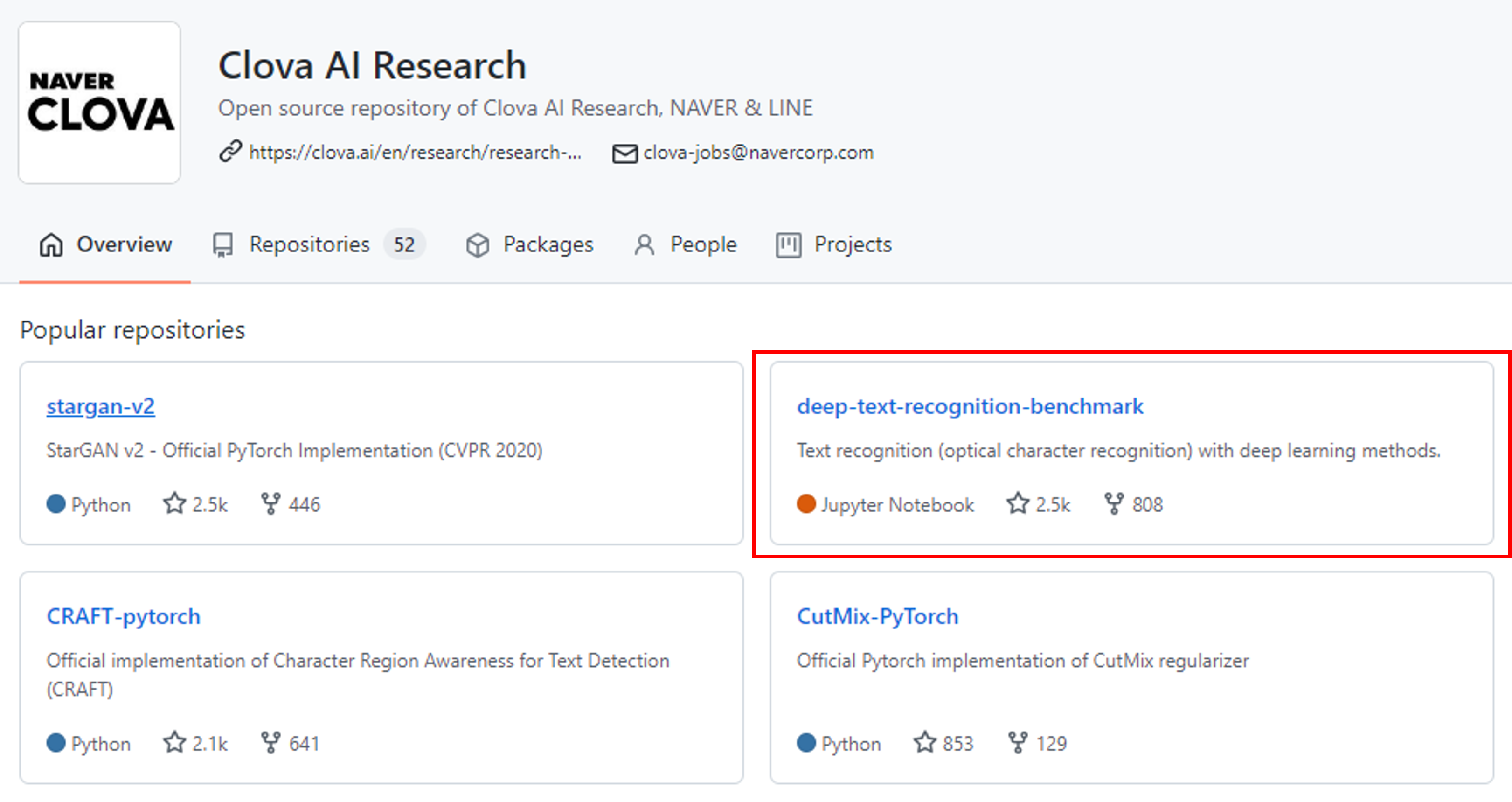Viewport: 1512px width, 802px height.
Task: Open the stargan-v2 repository
Action: 101,406
